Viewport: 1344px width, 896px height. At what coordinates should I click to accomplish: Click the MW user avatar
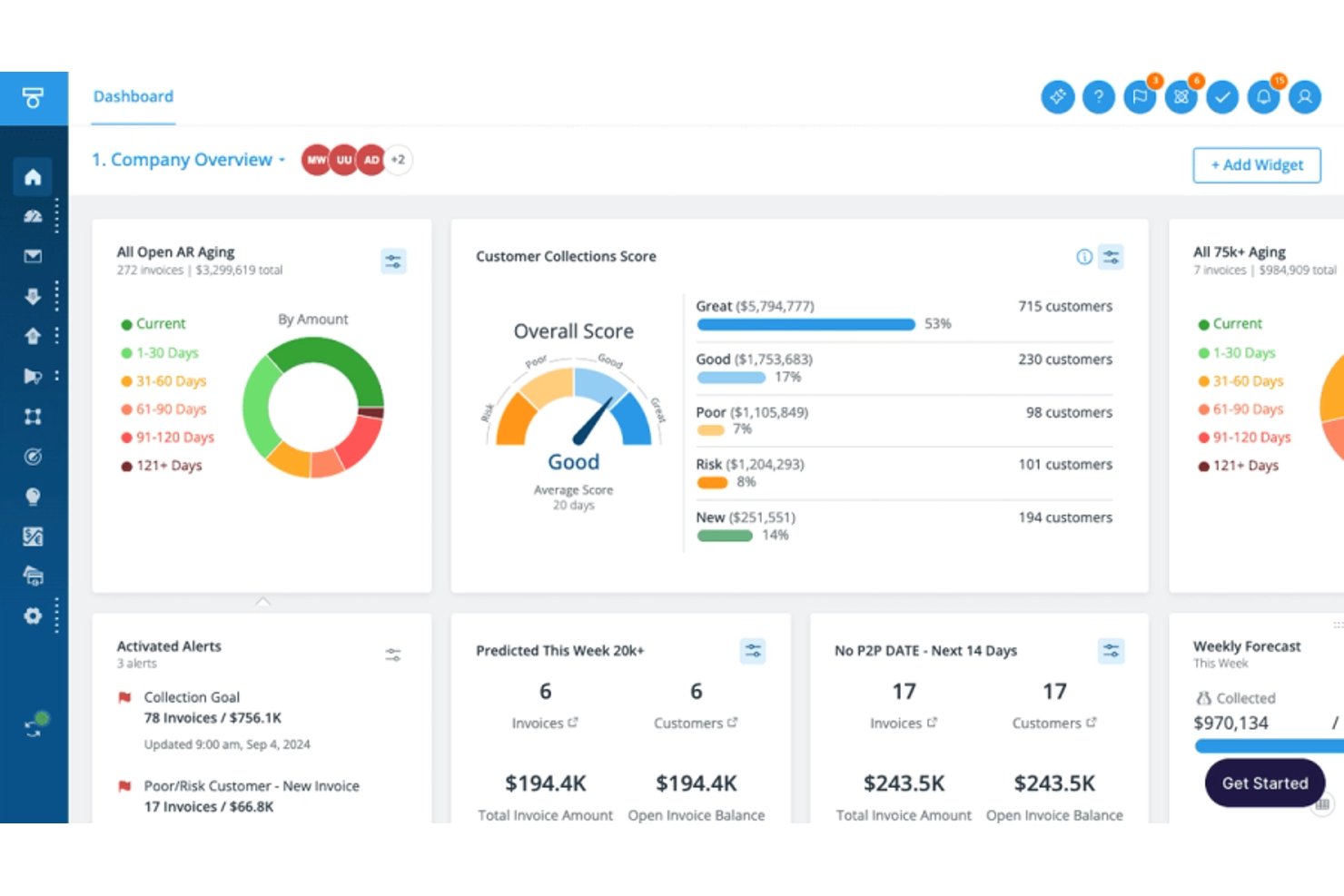click(x=316, y=160)
